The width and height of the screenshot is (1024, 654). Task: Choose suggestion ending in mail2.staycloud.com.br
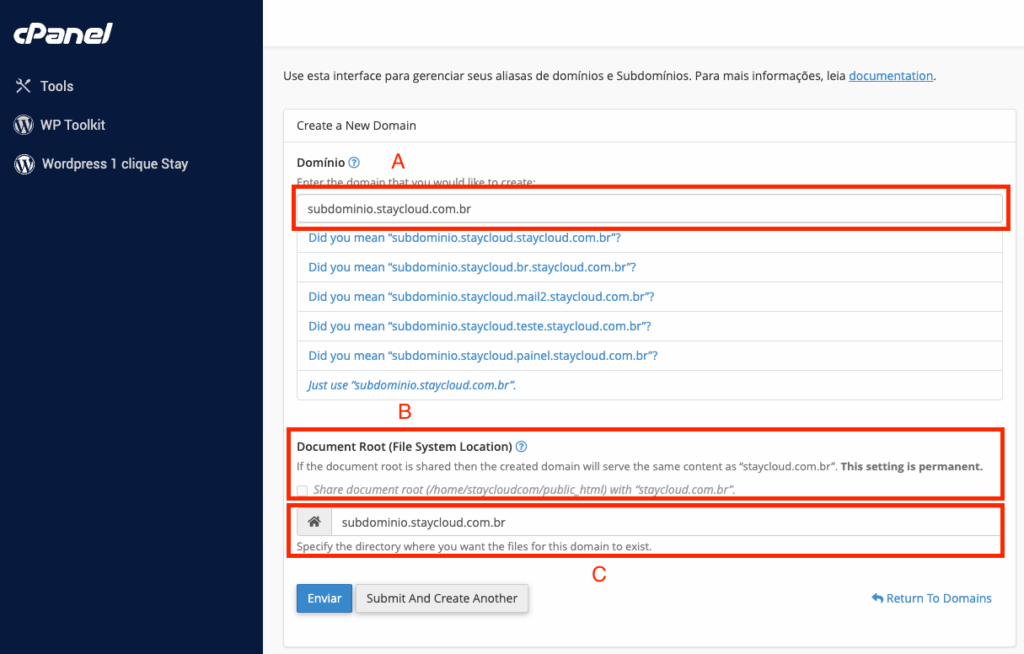point(481,297)
